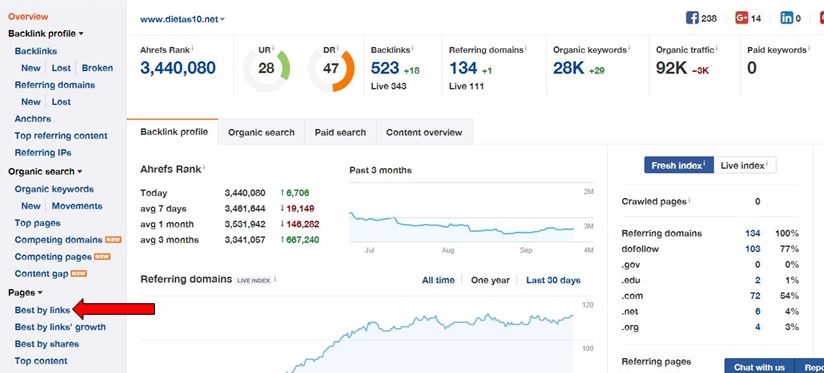
Task: Click the Chat with us button
Action: pyautogui.click(x=759, y=367)
